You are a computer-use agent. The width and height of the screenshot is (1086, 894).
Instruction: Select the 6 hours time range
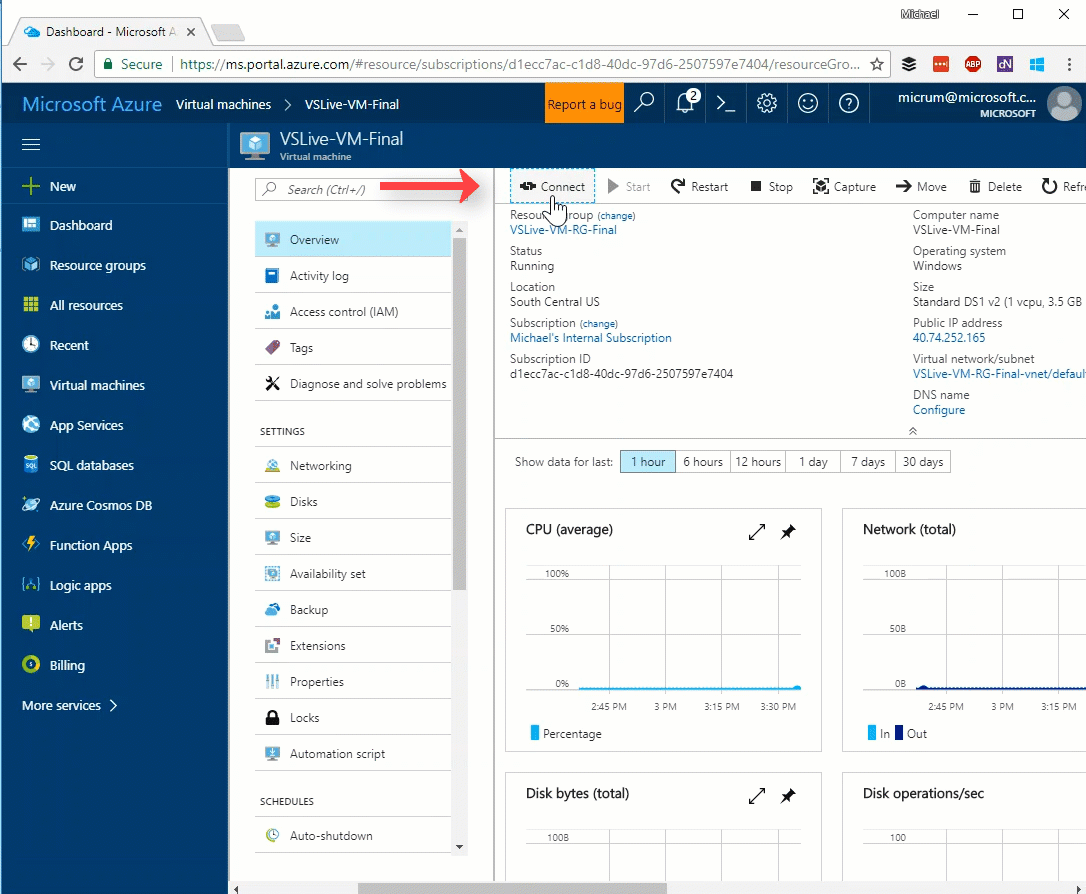point(702,462)
